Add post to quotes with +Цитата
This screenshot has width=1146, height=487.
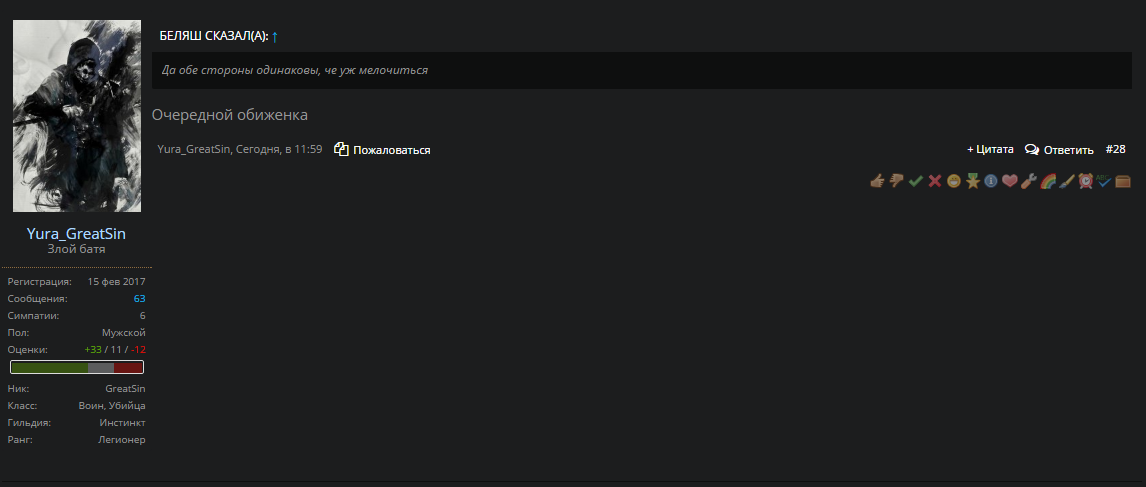[x=990, y=149]
